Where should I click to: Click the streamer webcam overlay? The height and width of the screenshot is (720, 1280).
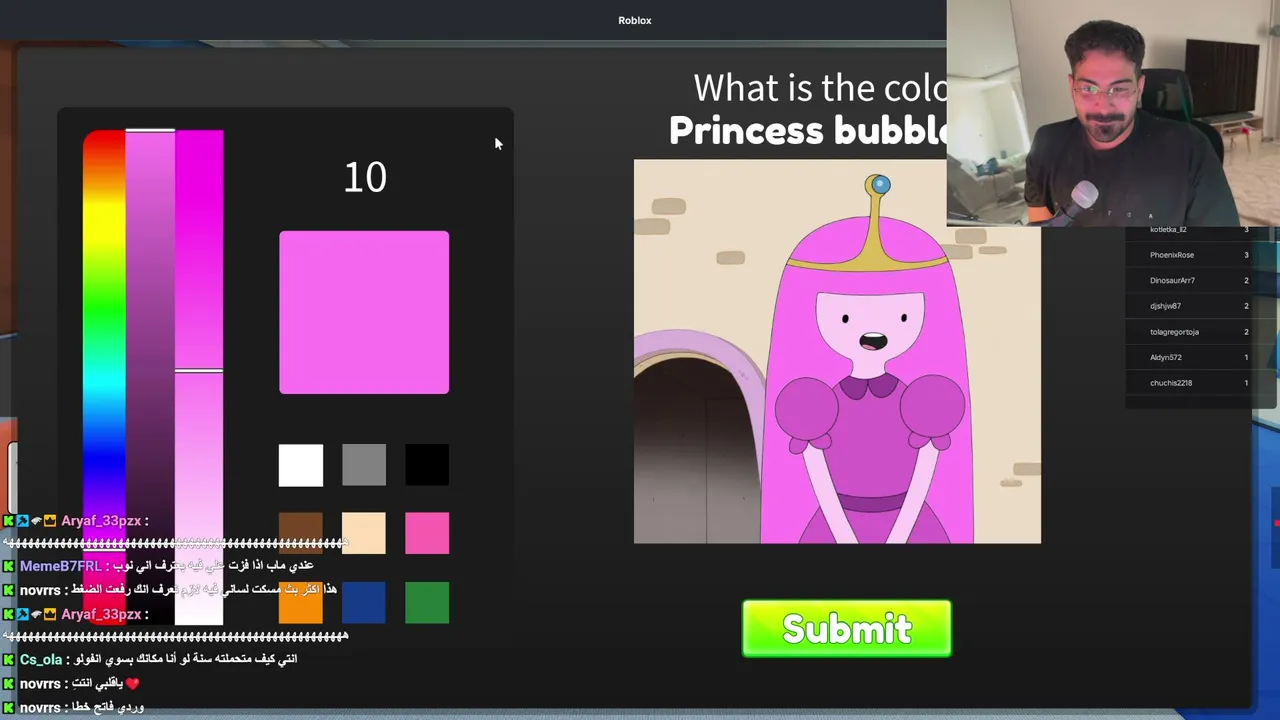pos(1113,113)
